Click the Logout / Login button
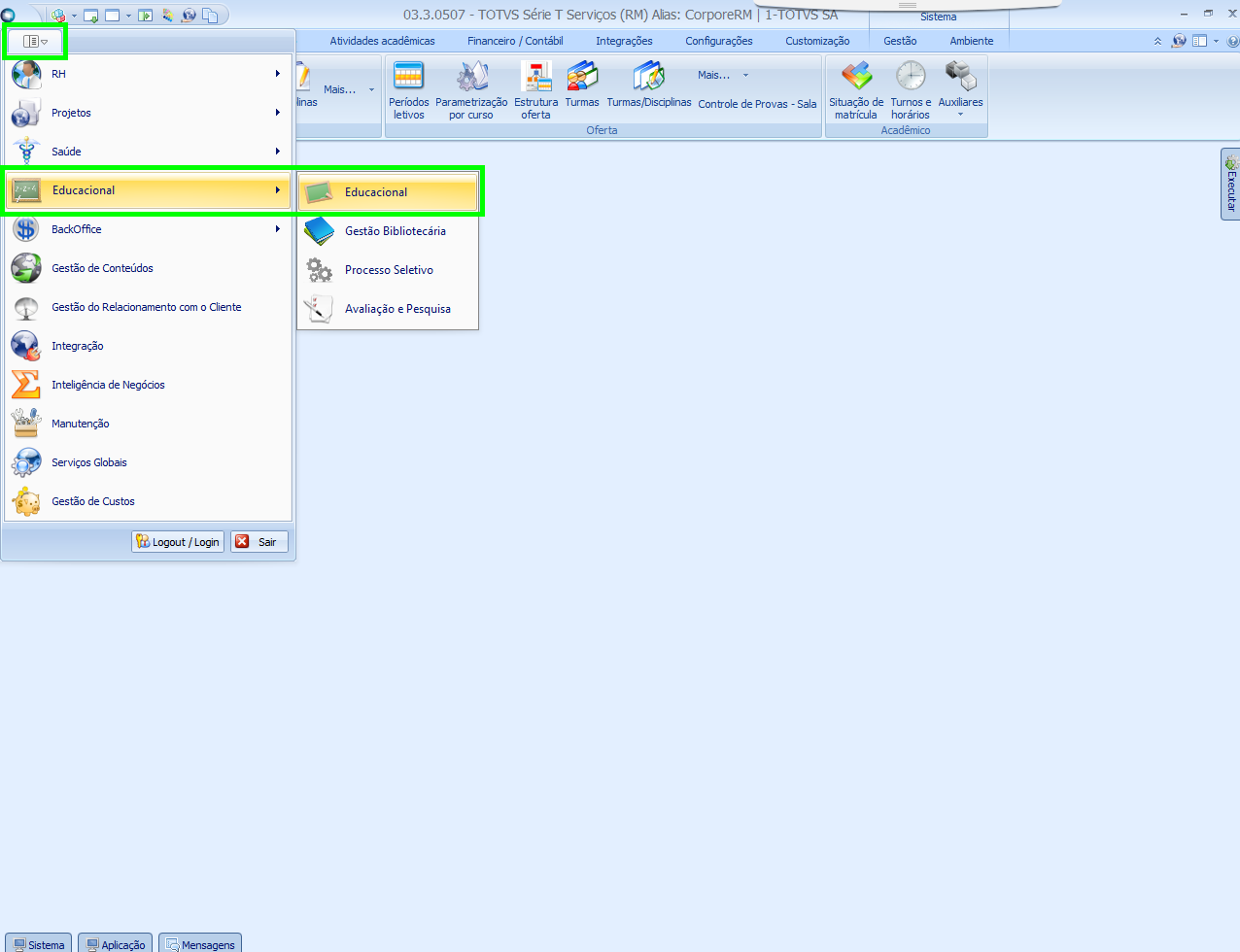The height and width of the screenshot is (952, 1240). click(178, 542)
